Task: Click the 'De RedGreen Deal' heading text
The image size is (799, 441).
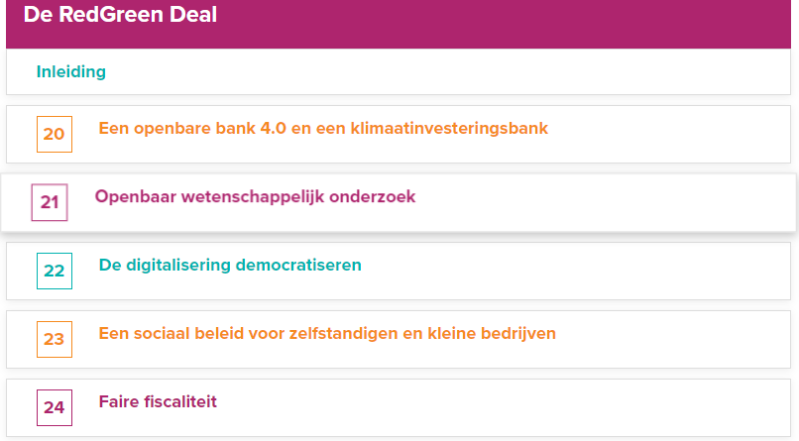Action: tap(120, 15)
